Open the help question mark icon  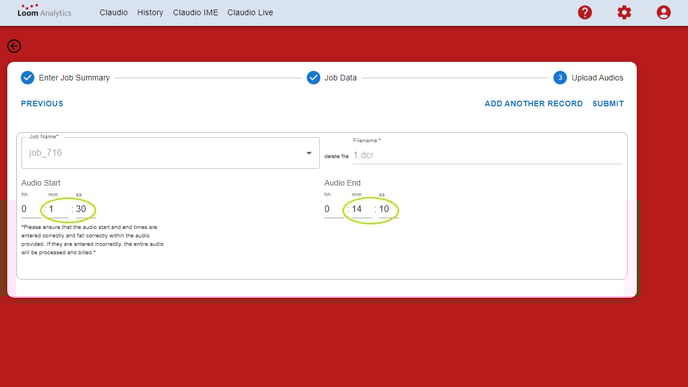pos(584,12)
